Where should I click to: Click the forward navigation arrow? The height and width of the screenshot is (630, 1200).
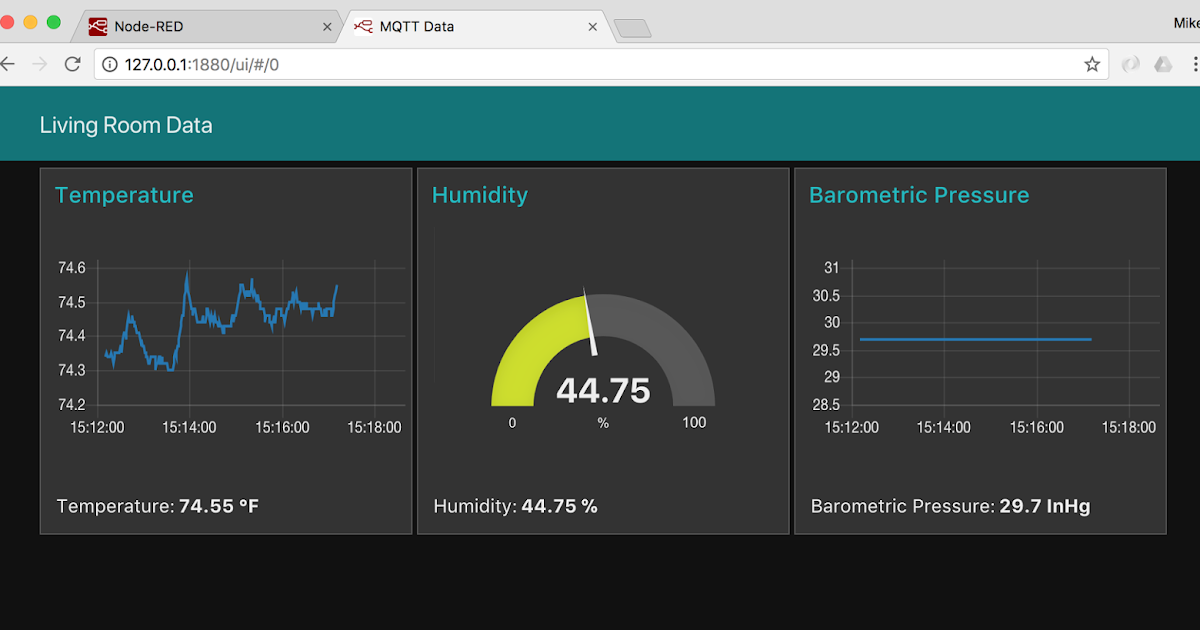point(38,63)
